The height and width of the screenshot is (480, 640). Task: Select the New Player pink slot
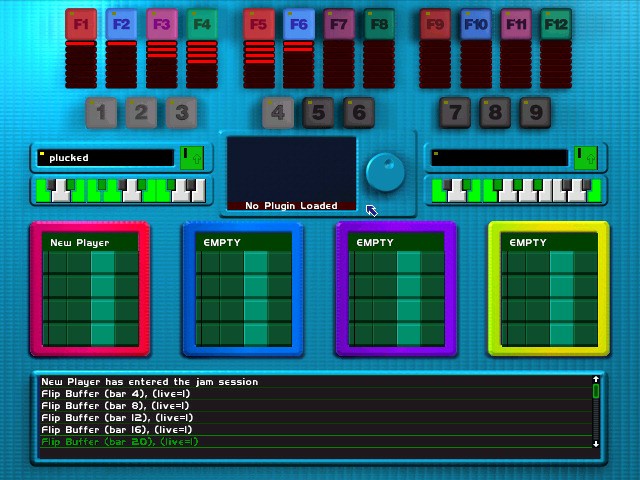pos(91,290)
